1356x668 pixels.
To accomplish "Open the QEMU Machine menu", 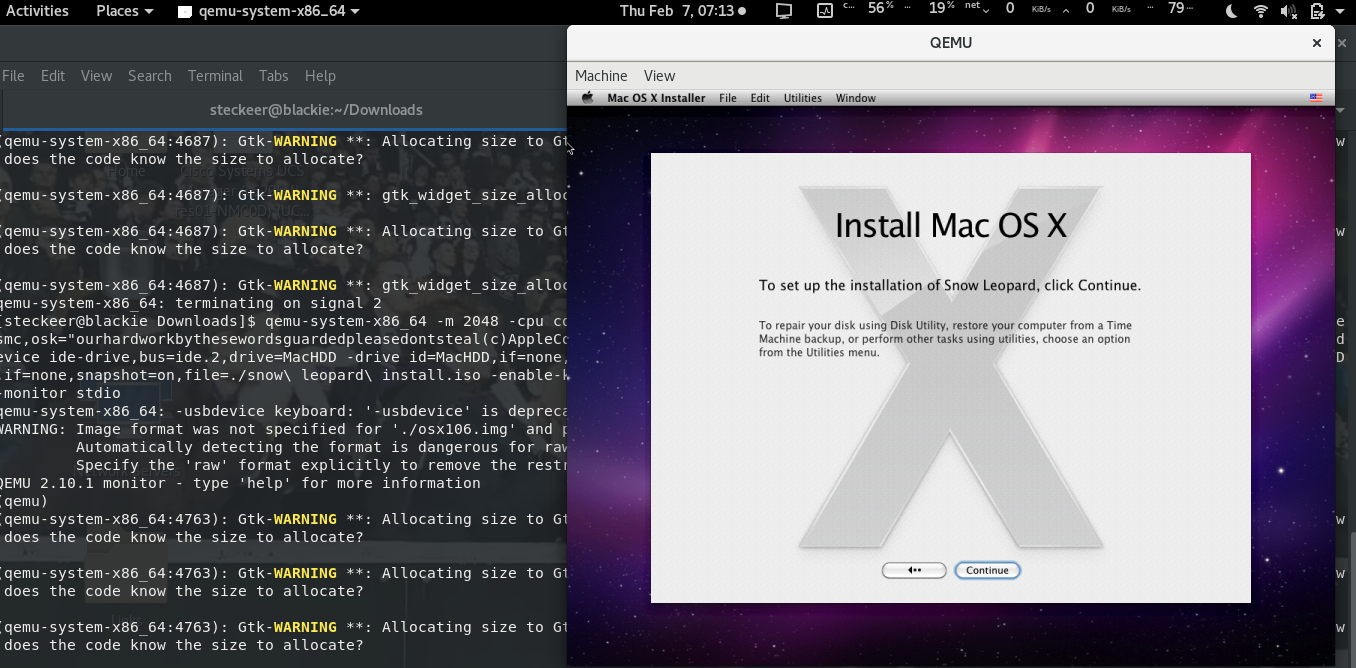I will [601, 76].
